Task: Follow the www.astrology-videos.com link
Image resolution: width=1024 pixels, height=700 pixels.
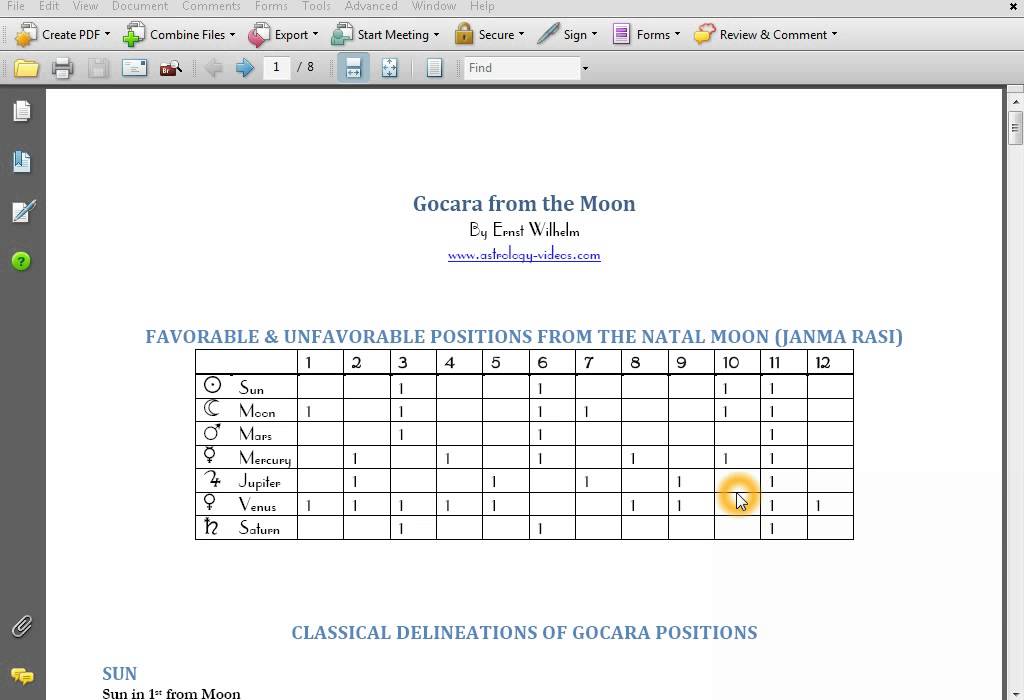Action: (x=524, y=255)
